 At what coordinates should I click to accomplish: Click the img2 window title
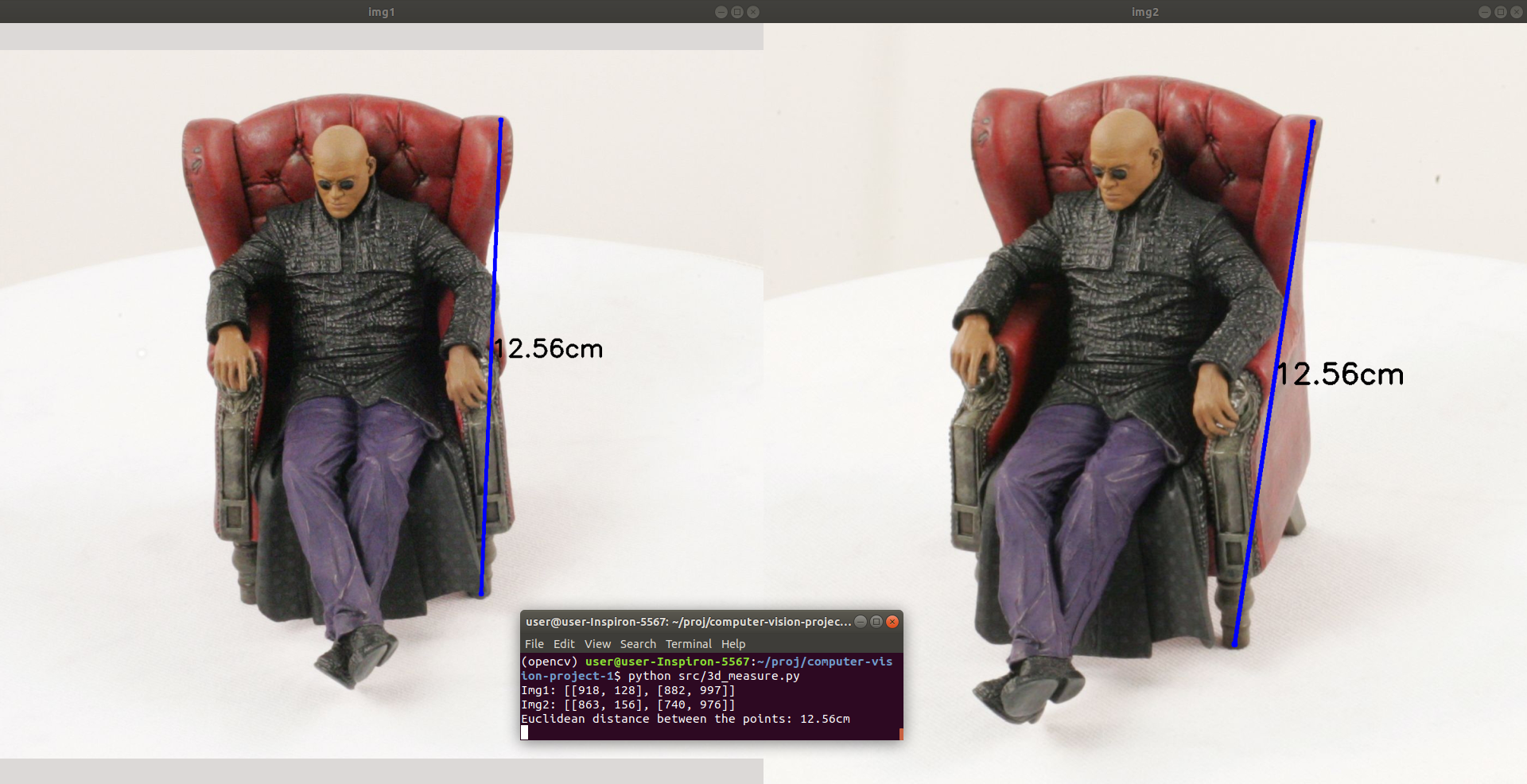[x=1145, y=12]
